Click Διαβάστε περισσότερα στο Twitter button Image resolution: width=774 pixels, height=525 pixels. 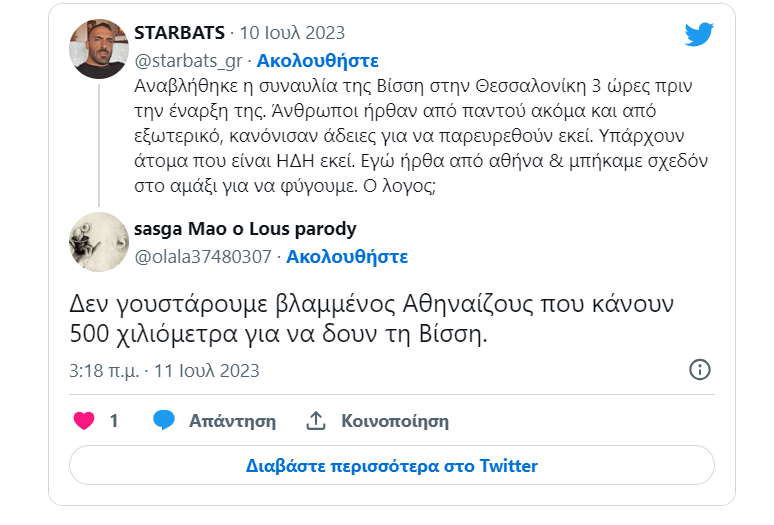(391, 466)
